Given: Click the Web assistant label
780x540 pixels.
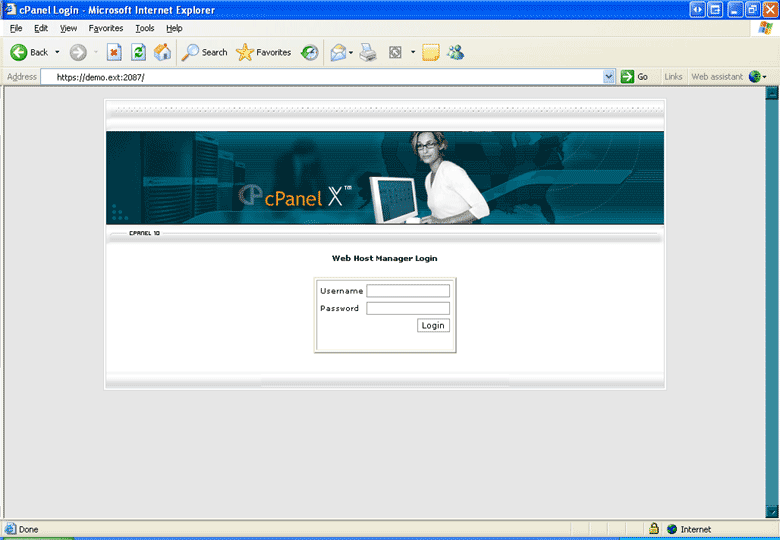Looking at the screenshot, I should (717, 77).
